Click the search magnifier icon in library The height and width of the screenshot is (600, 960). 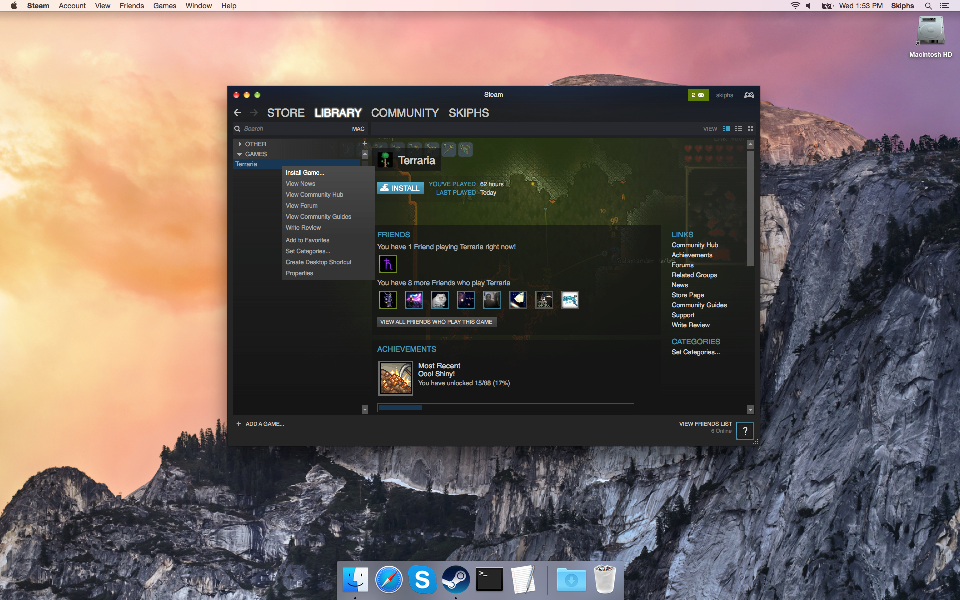[x=237, y=129]
